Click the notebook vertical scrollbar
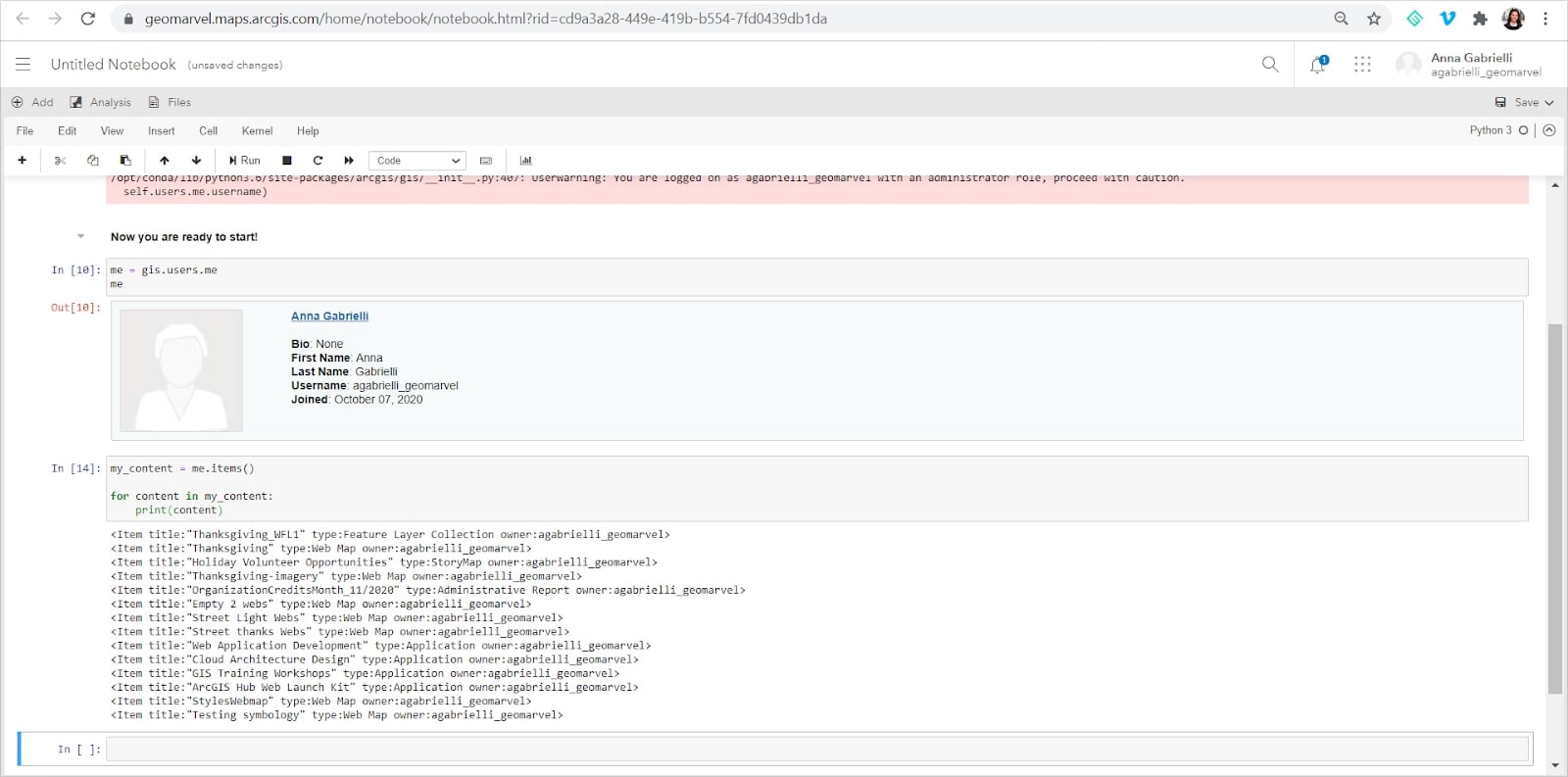This screenshot has height=777, width=1568. tap(1554, 508)
